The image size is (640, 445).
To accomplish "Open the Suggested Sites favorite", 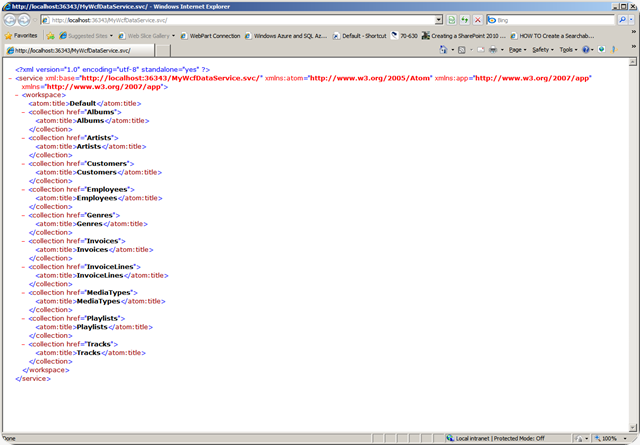I will [86, 36].
